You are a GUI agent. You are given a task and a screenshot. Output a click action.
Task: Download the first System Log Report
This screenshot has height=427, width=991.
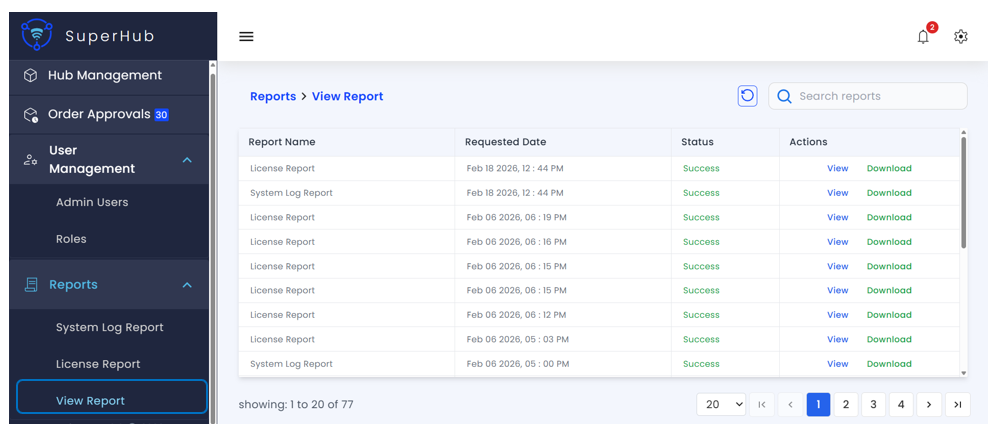tap(888, 193)
